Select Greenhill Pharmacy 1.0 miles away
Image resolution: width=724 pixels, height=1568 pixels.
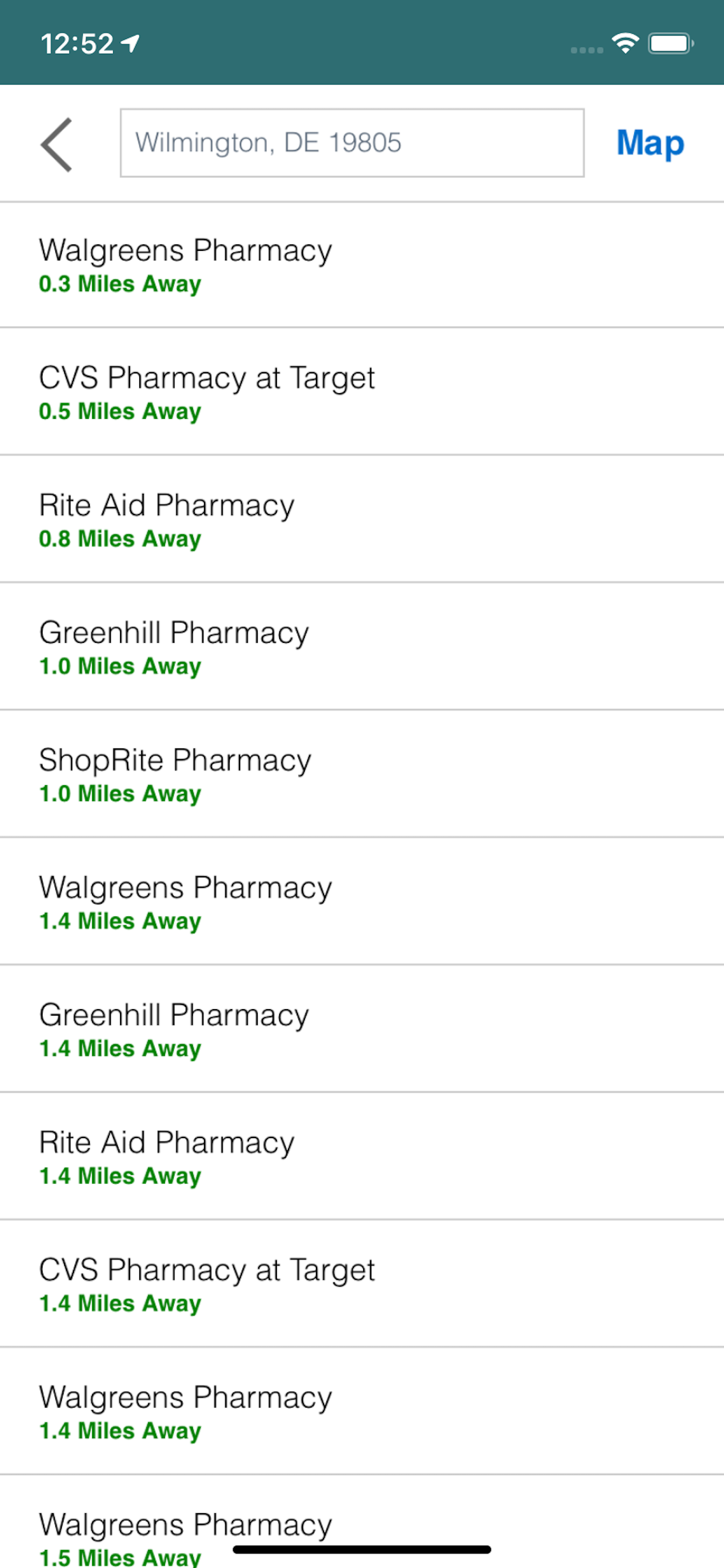(x=361, y=647)
